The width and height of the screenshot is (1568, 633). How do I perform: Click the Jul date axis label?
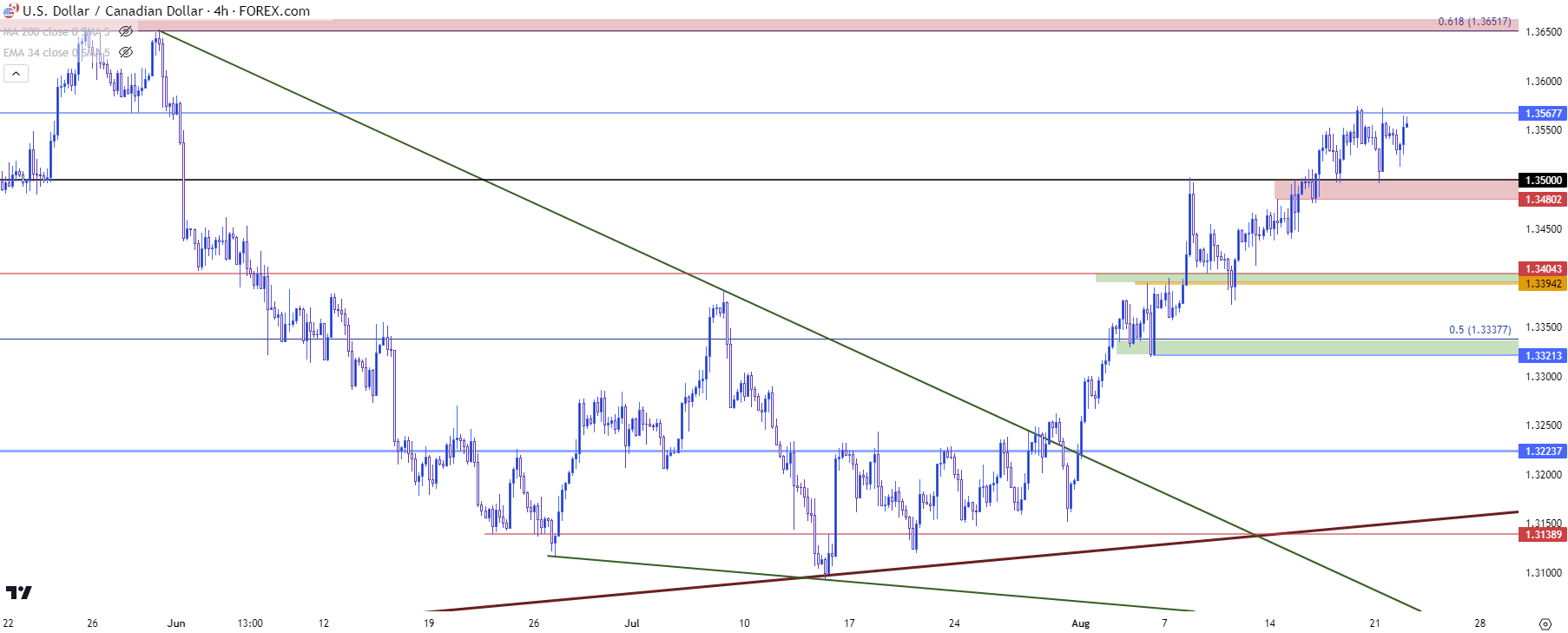click(x=632, y=623)
